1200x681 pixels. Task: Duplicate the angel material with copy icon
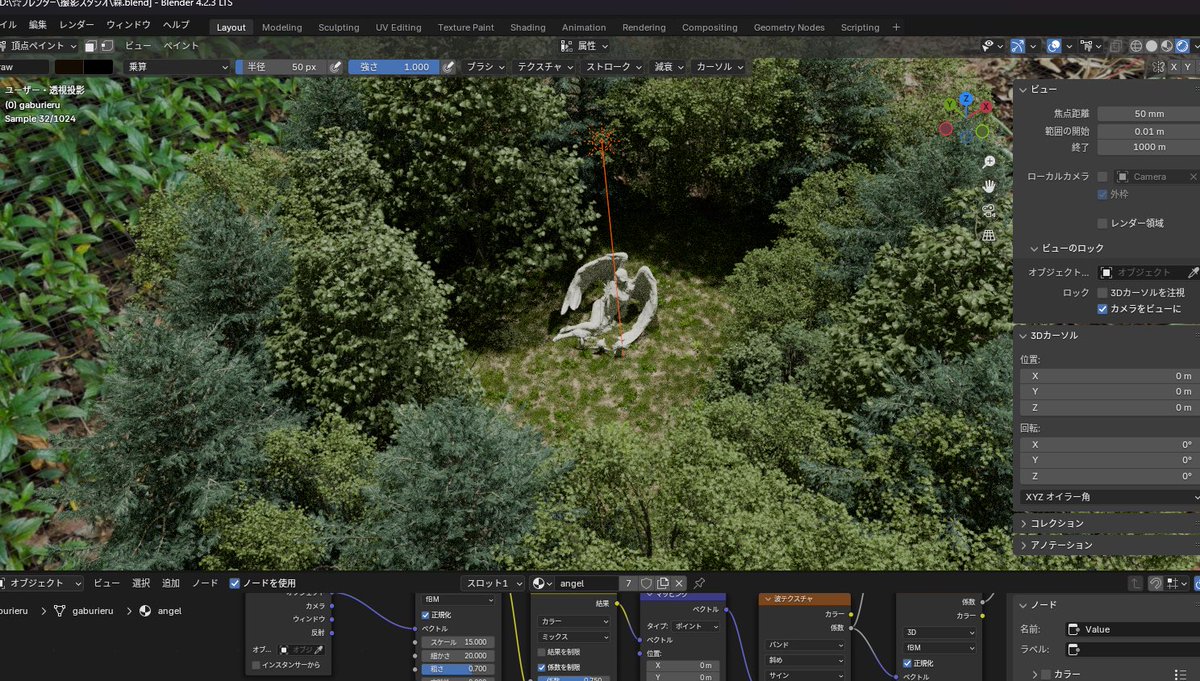click(x=662, y=583)
